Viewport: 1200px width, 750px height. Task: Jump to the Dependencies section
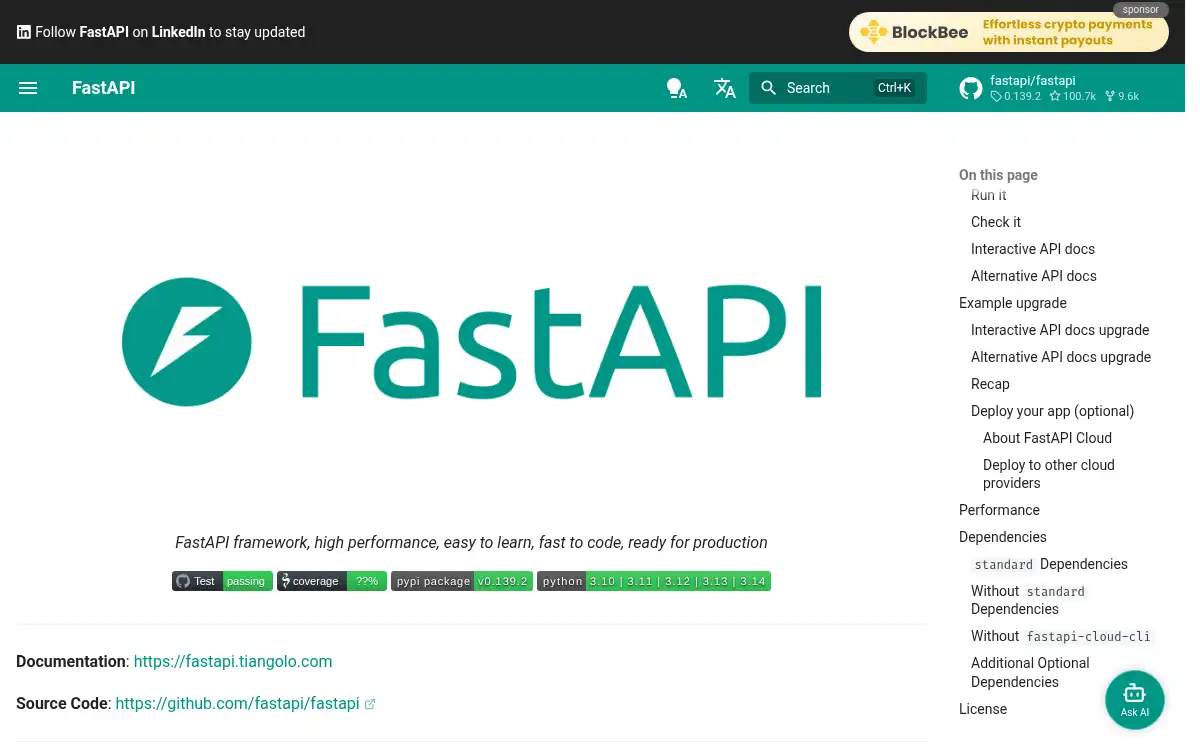click(x=1003, y=537)
